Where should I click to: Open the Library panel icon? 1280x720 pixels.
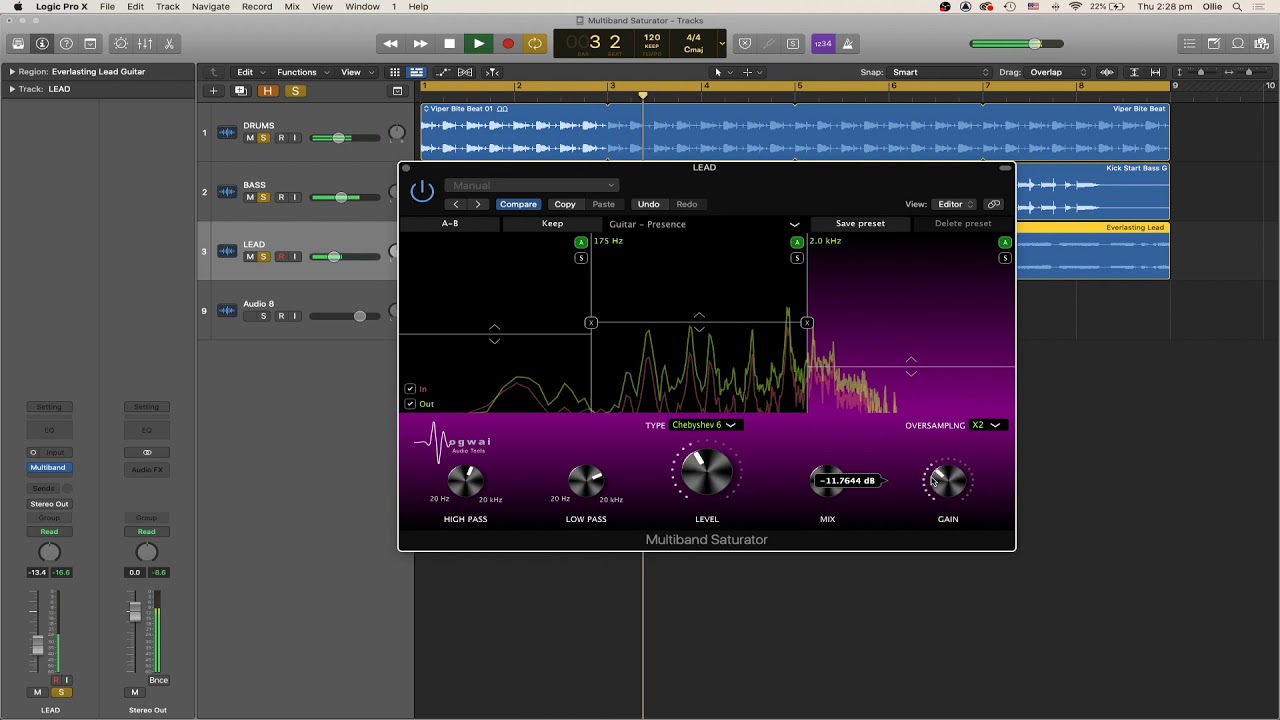tap(18, 44)
